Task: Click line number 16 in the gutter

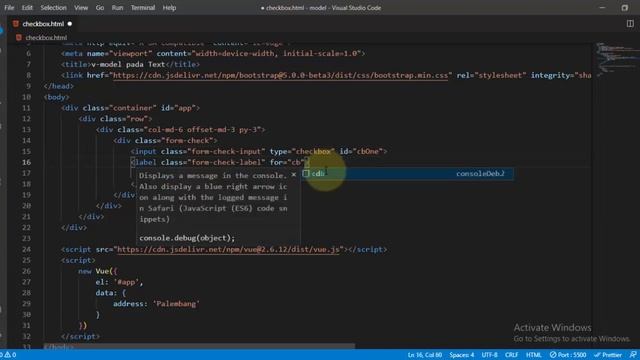Action: pyautogui.click(x=26, y=162)
